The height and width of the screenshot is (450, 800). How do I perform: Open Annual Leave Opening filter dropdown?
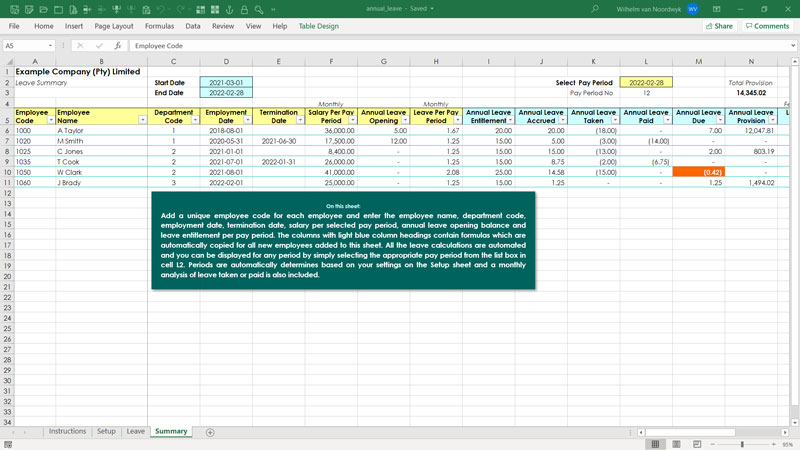(405, 120)
